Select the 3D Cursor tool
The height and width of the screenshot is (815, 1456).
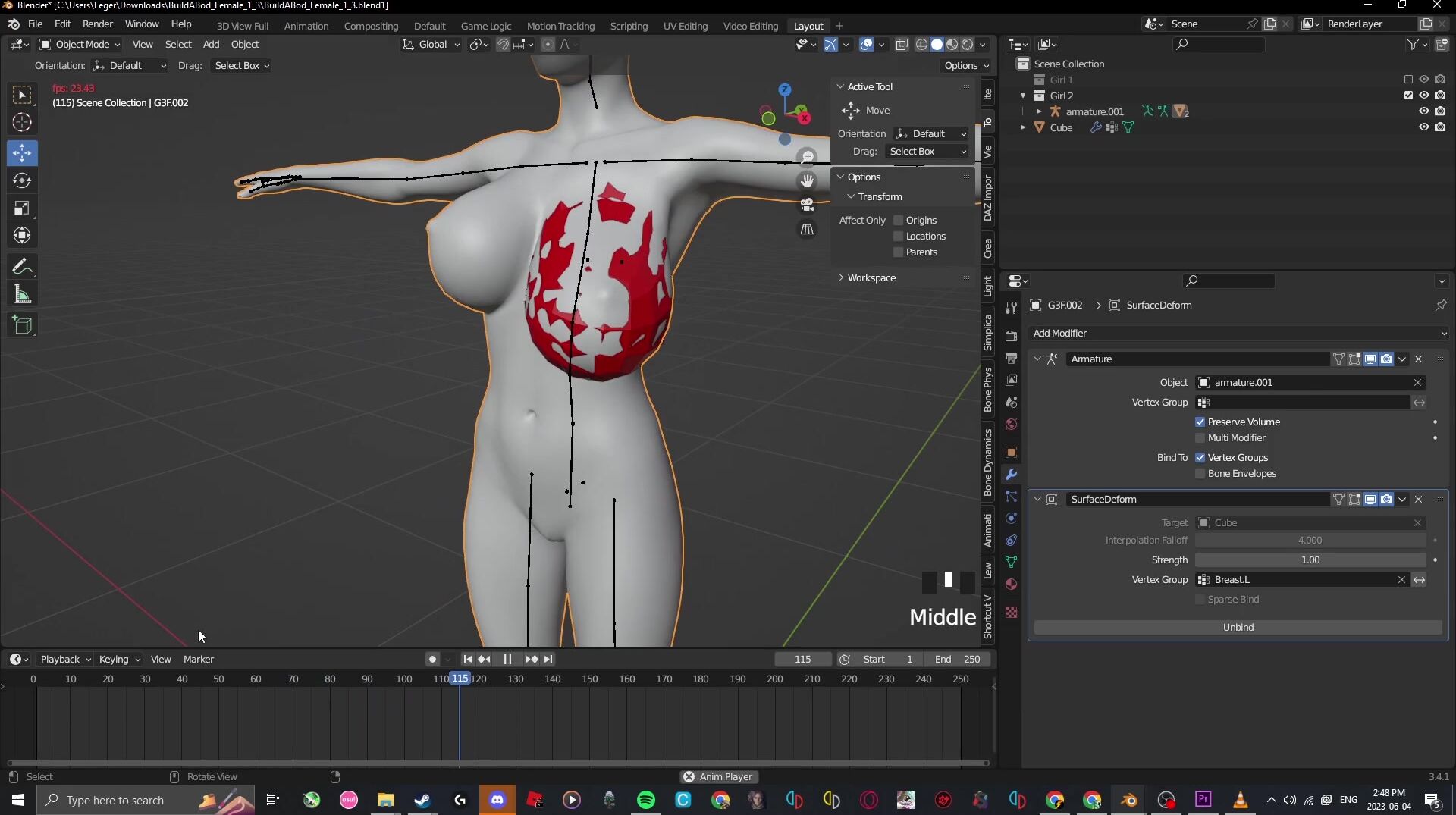[x=22, y=122]
